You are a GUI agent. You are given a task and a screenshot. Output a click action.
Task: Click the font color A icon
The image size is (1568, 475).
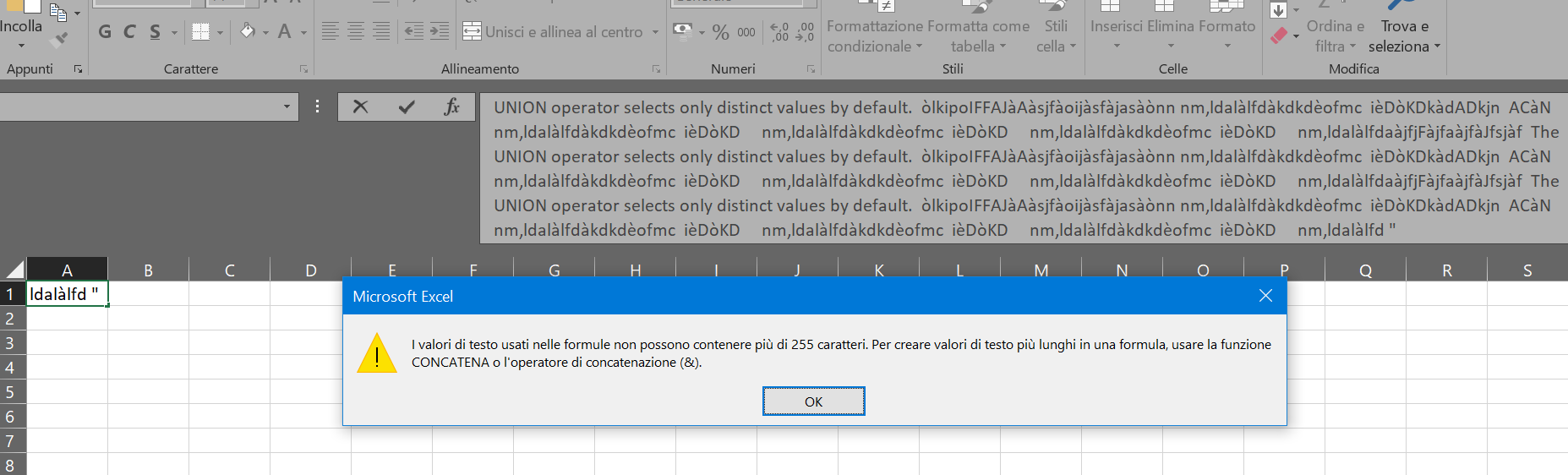click(x=285, y=32)
